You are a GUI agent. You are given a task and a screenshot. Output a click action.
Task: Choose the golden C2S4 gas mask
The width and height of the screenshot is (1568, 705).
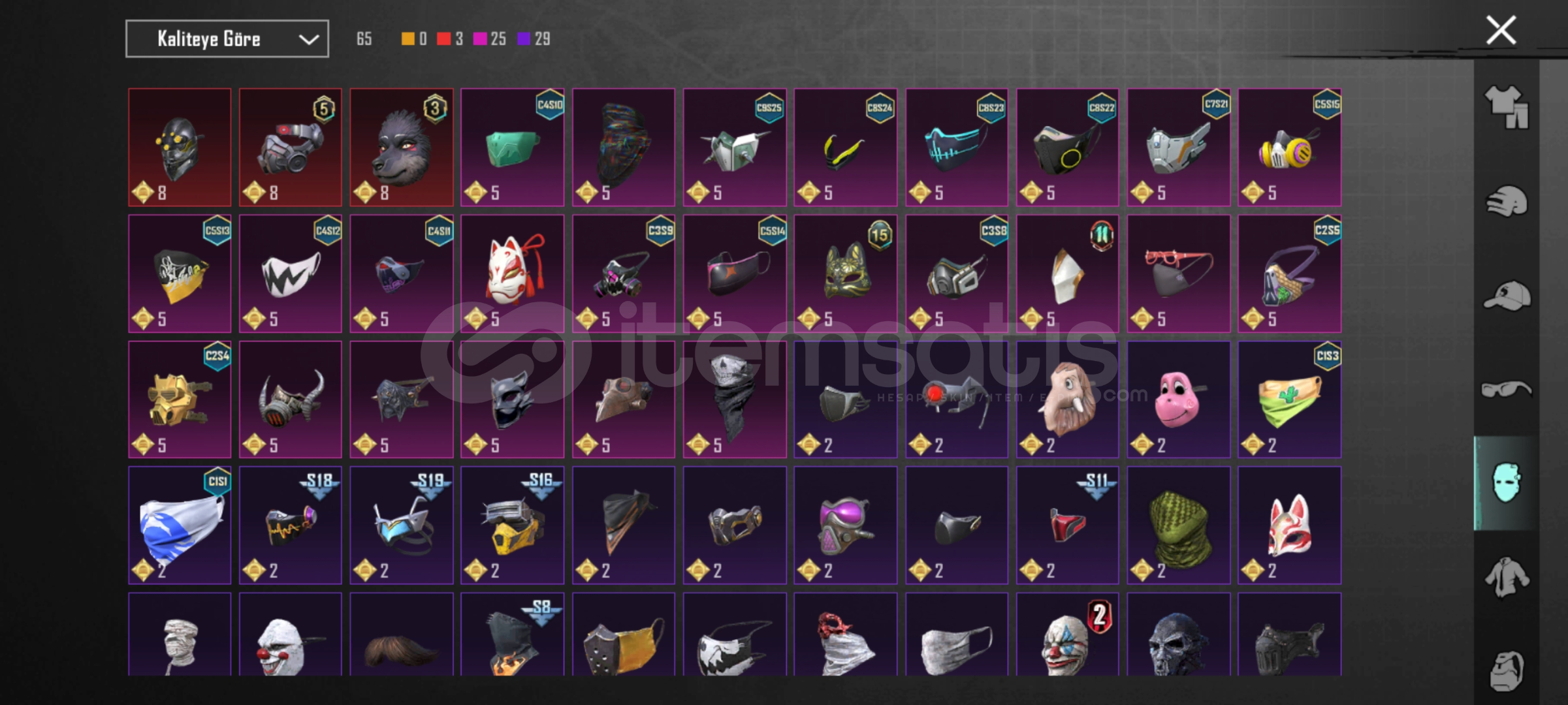click(180, 399)
